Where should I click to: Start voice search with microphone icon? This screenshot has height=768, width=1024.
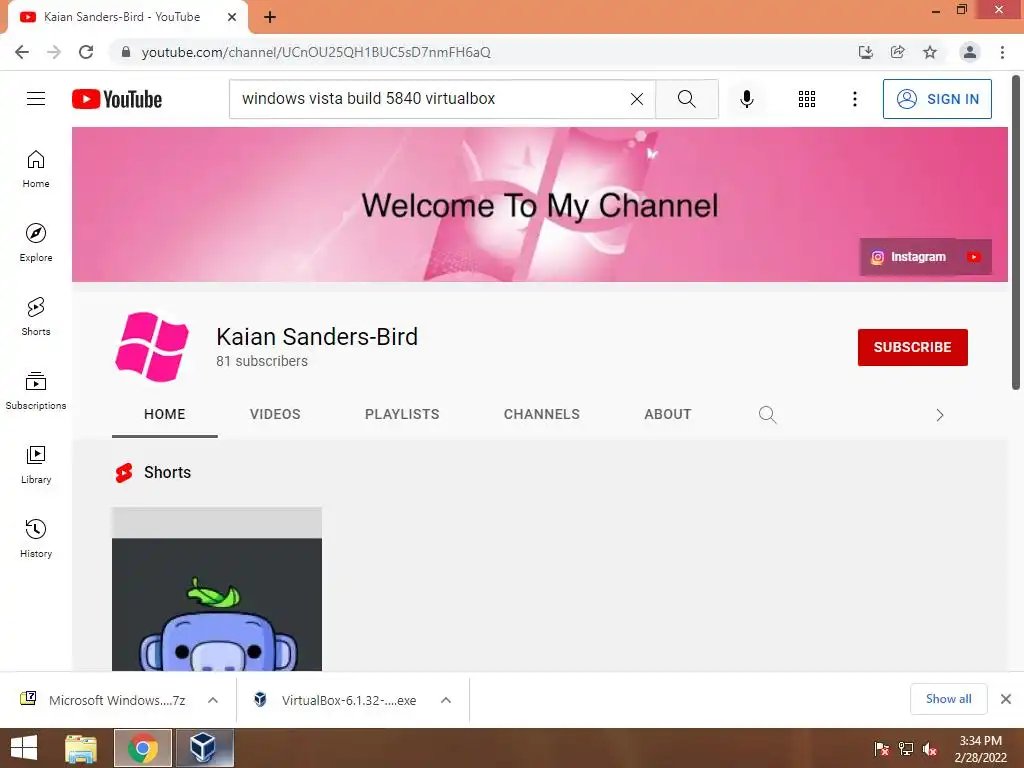(x=746, y=99)
